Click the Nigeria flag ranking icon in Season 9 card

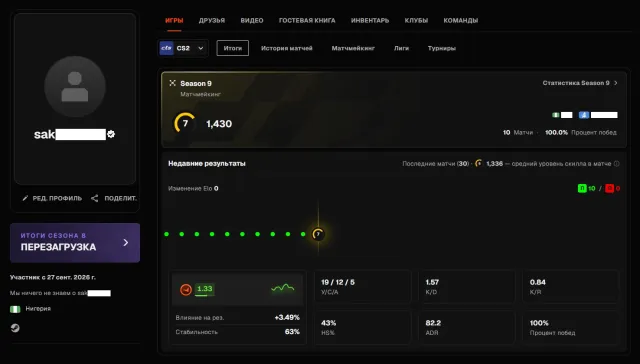(556, 115)
